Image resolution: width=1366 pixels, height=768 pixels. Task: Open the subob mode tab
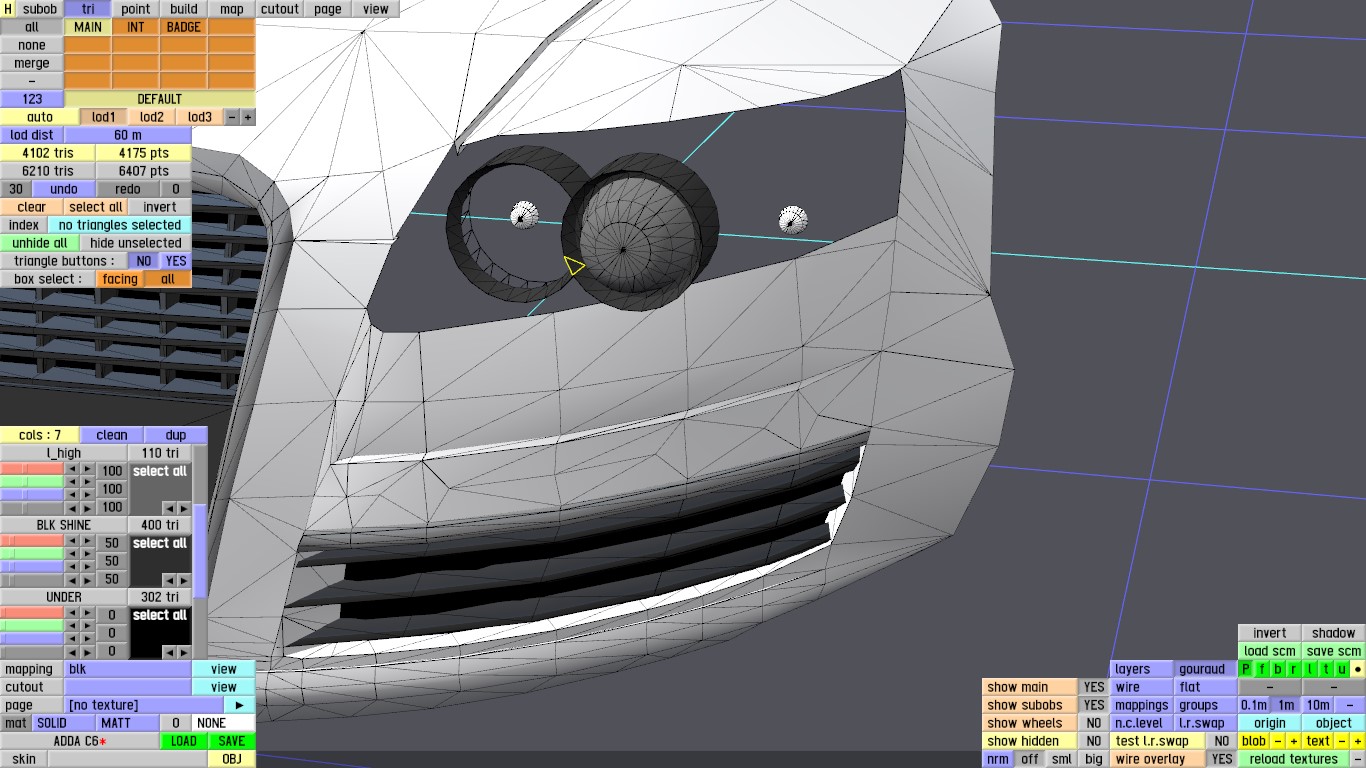click(x=40, y=9)
